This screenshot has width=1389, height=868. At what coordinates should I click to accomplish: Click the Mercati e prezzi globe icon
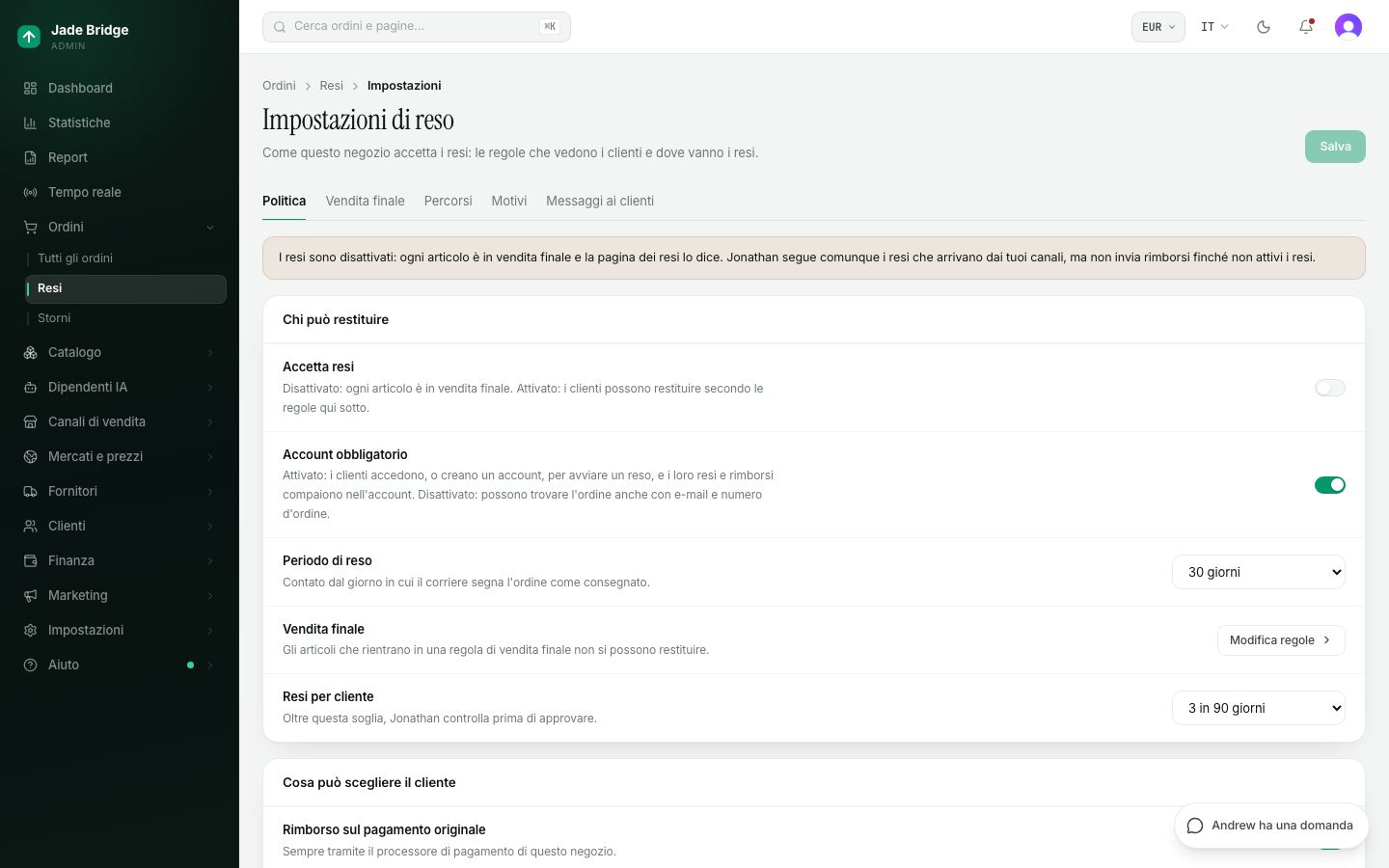(30, 456)
